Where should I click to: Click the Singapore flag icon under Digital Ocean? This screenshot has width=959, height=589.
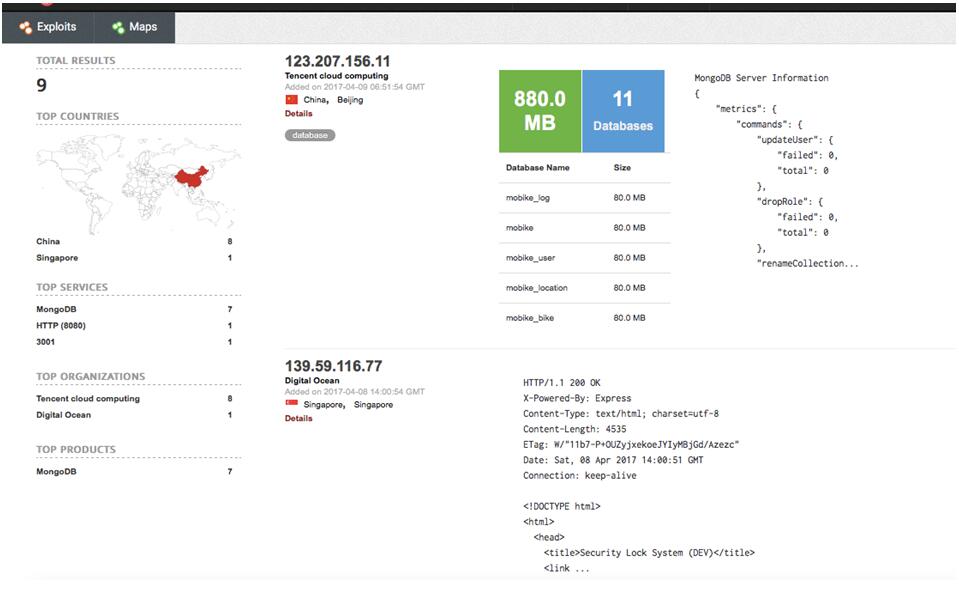[292, 405]
